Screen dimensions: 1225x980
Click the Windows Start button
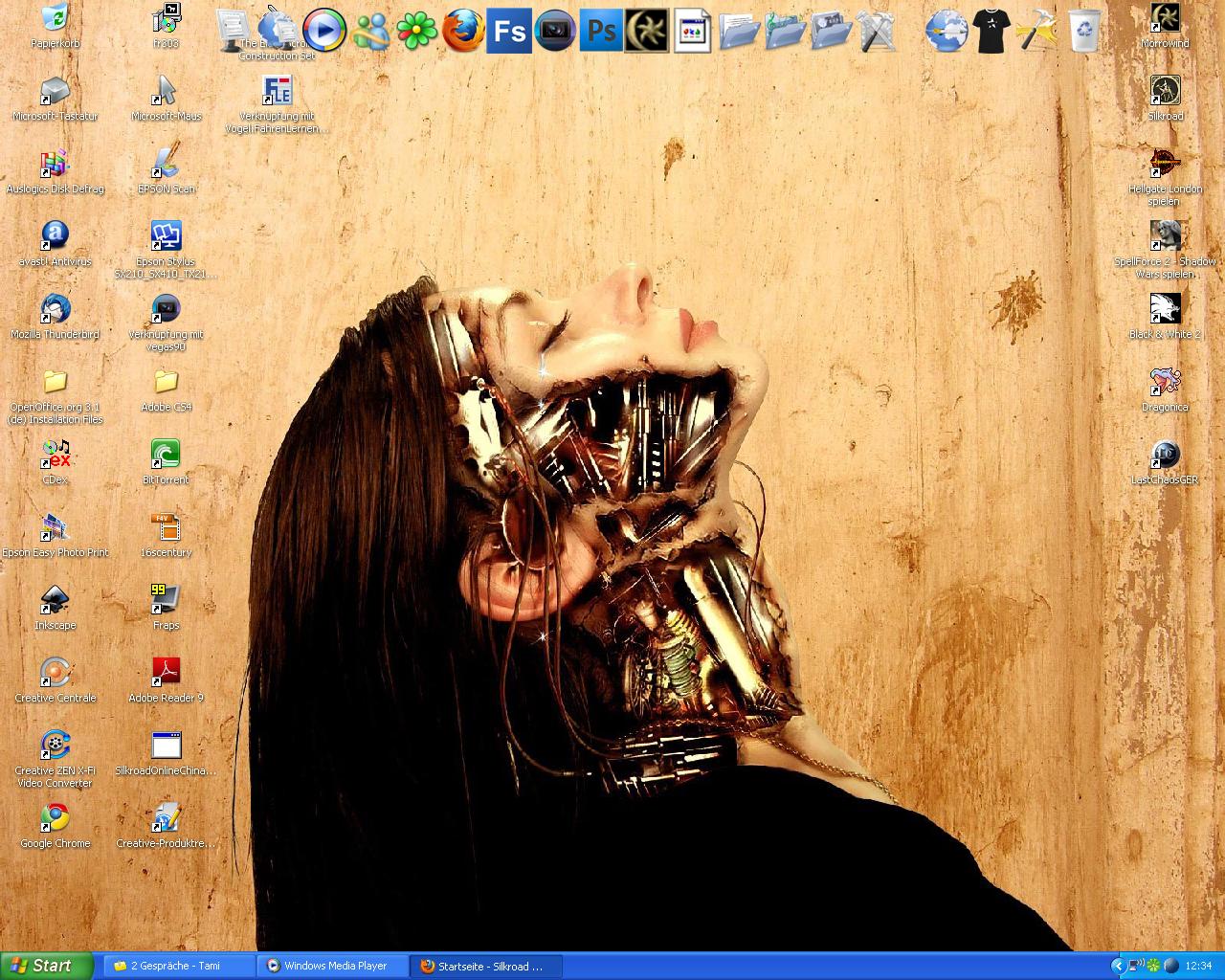pyautogui.click(x=46, y=966)
